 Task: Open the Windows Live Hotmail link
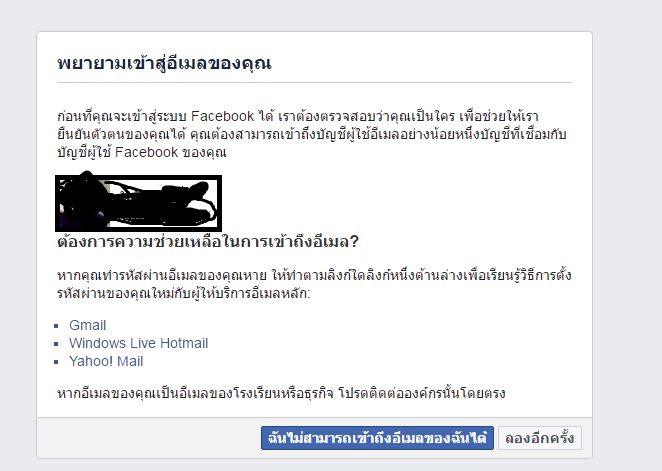(x=138, y=343)
